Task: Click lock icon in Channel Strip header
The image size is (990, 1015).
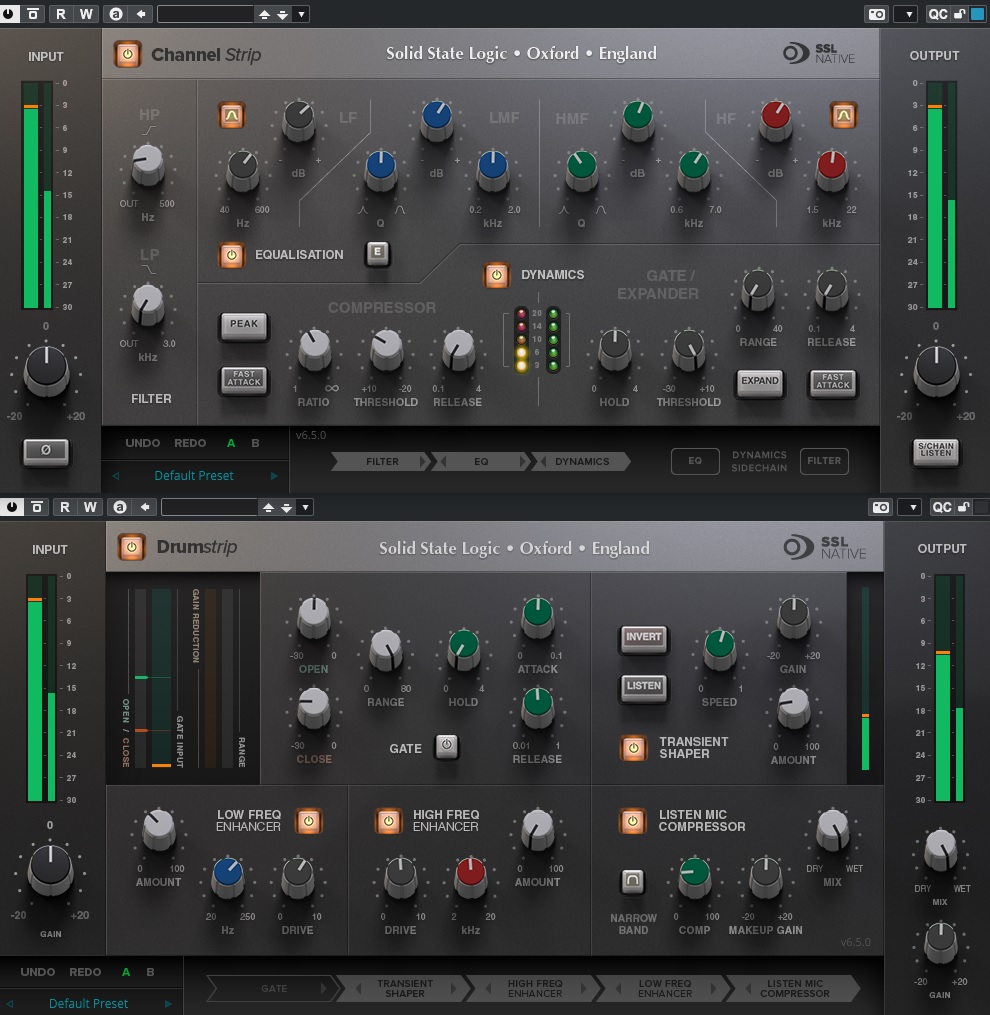Action: click(x=960, y=14)
